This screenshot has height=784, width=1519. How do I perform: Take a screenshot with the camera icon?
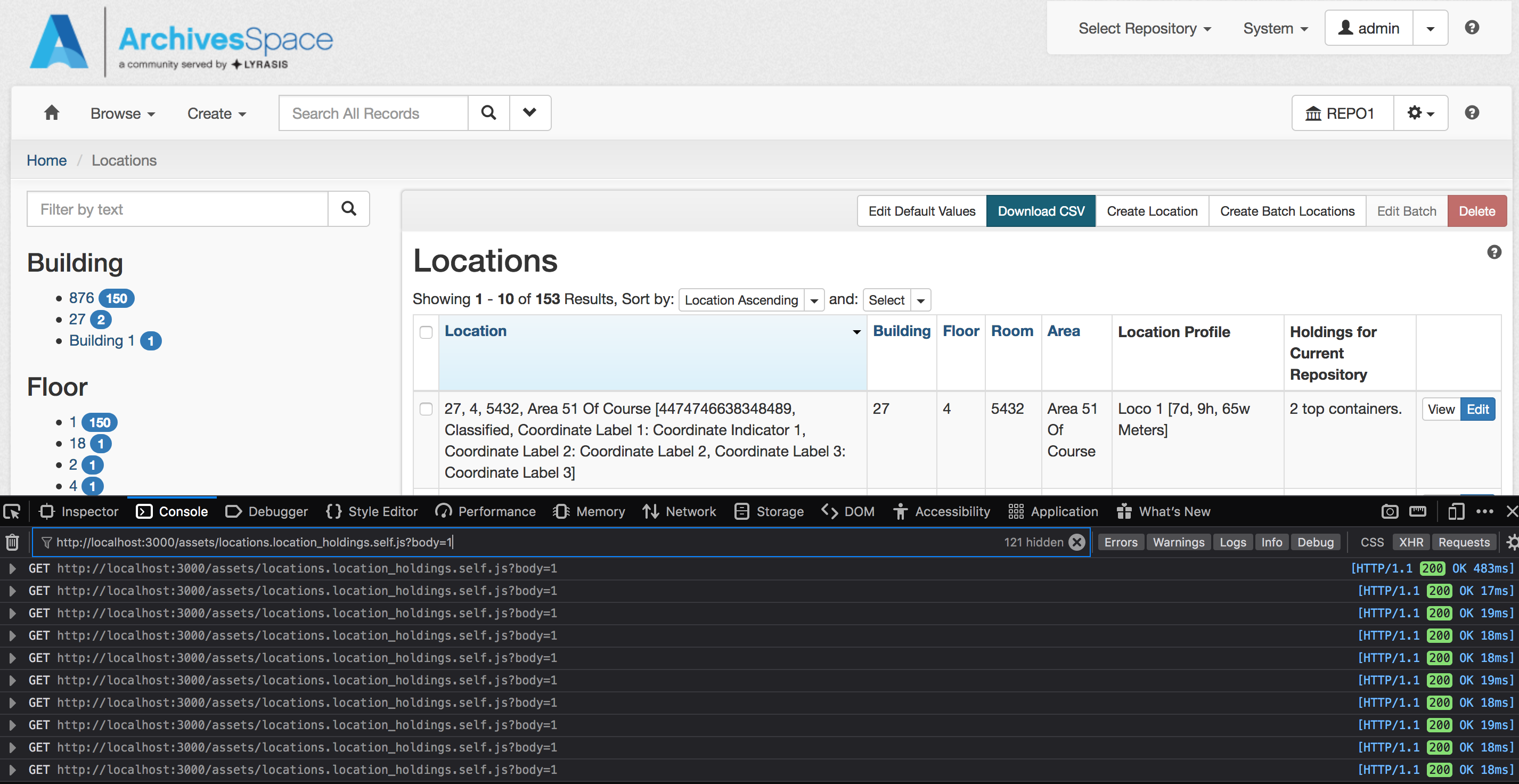click(1390, 511)
